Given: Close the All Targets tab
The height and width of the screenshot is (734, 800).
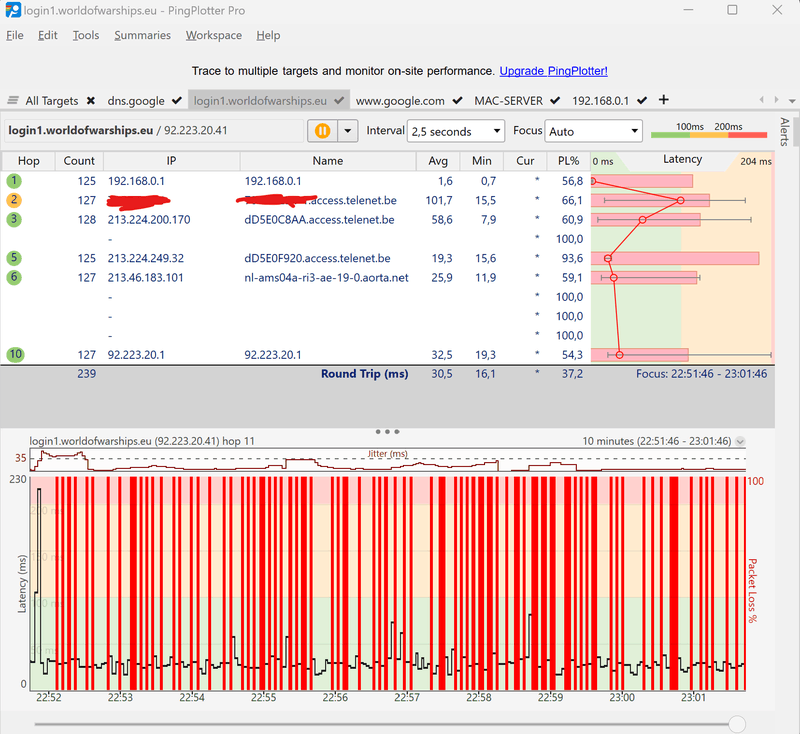Looking at the screenshot, I should (x=91, y=101).
